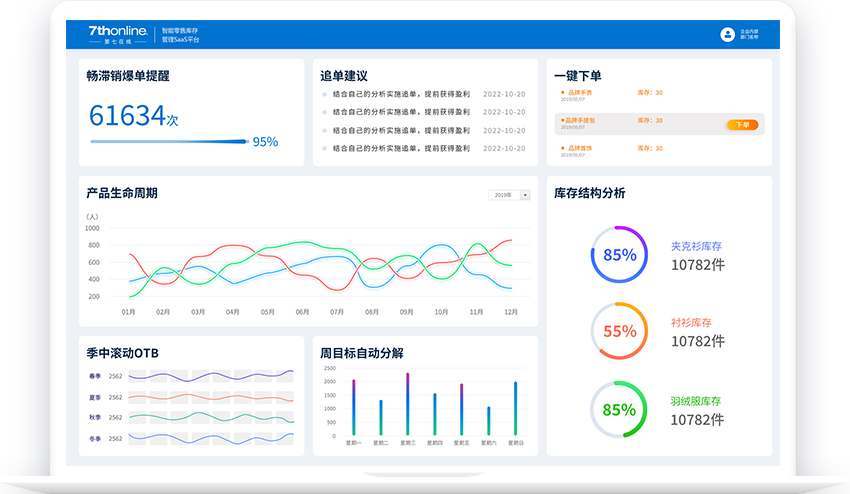Click the 春季 sparkline row
The height and width of the screenshot is (494, 850).
210,376
